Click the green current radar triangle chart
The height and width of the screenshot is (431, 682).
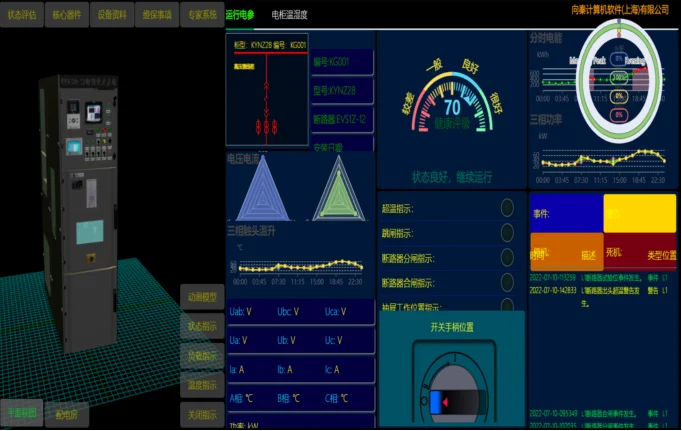click(339, 189)
